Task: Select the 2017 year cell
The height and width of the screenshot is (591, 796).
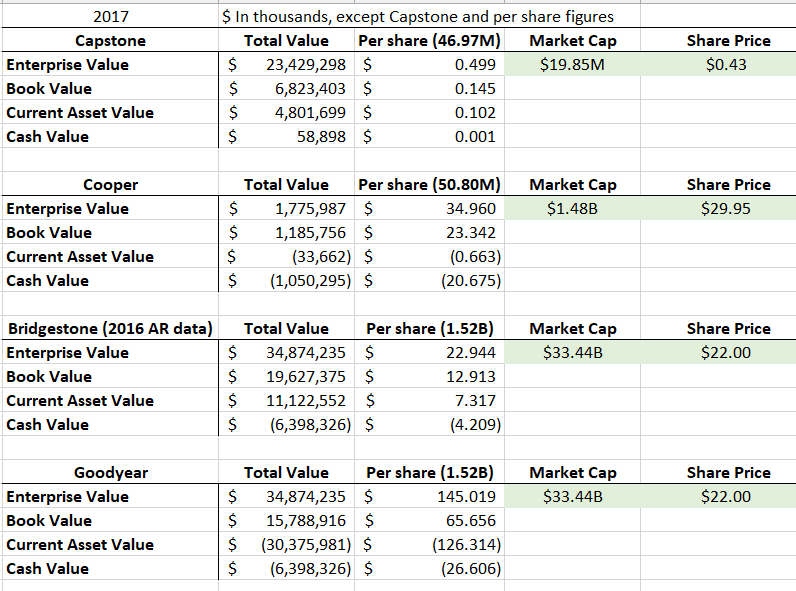Action: click(x=110, y=17)
